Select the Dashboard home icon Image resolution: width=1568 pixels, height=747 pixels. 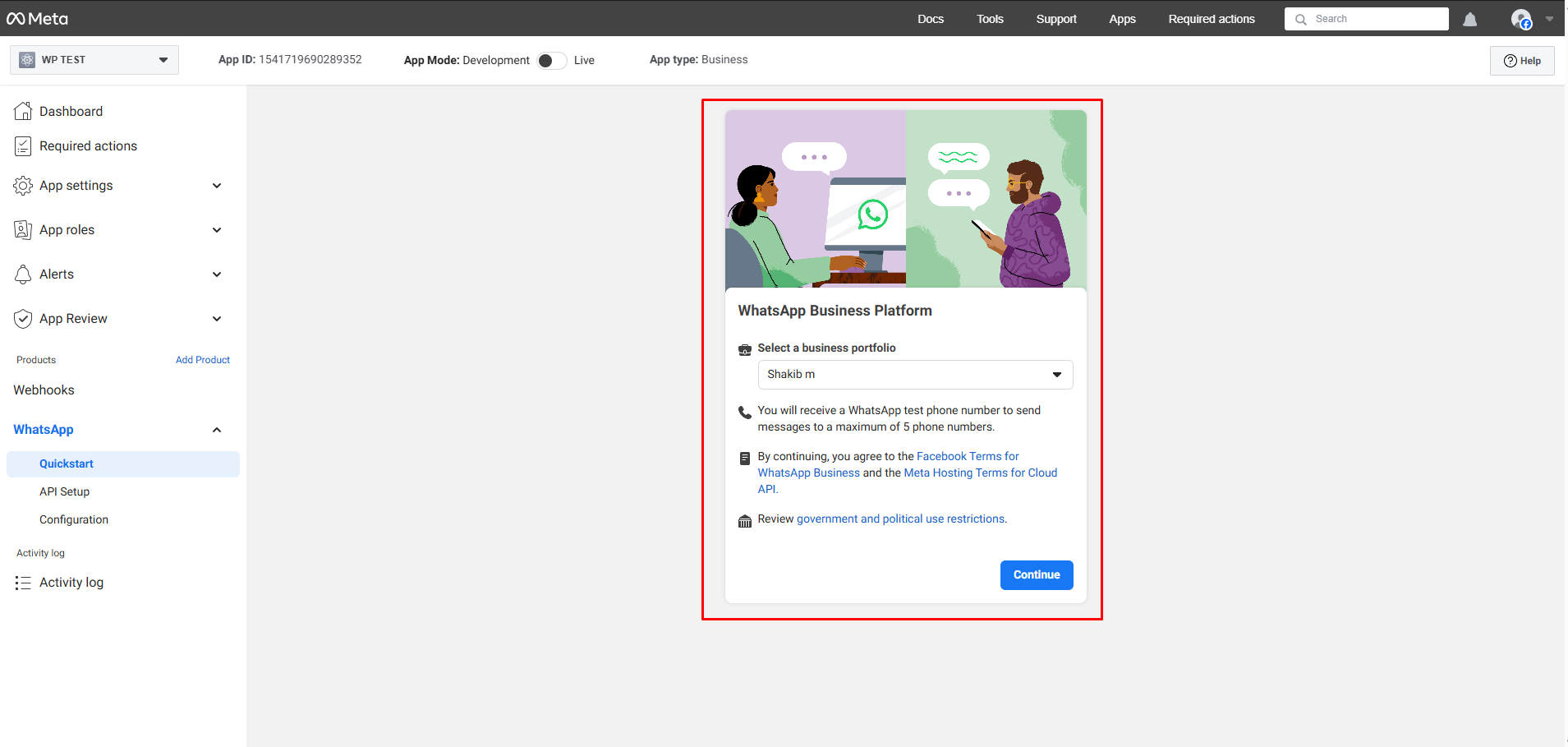[x=24, y=110]
